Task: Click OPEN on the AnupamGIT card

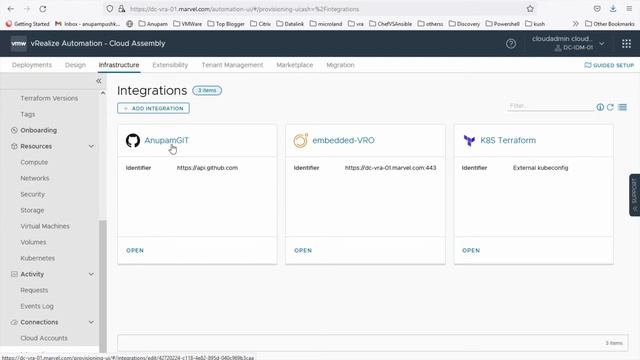Action: [x=135, y=250]
